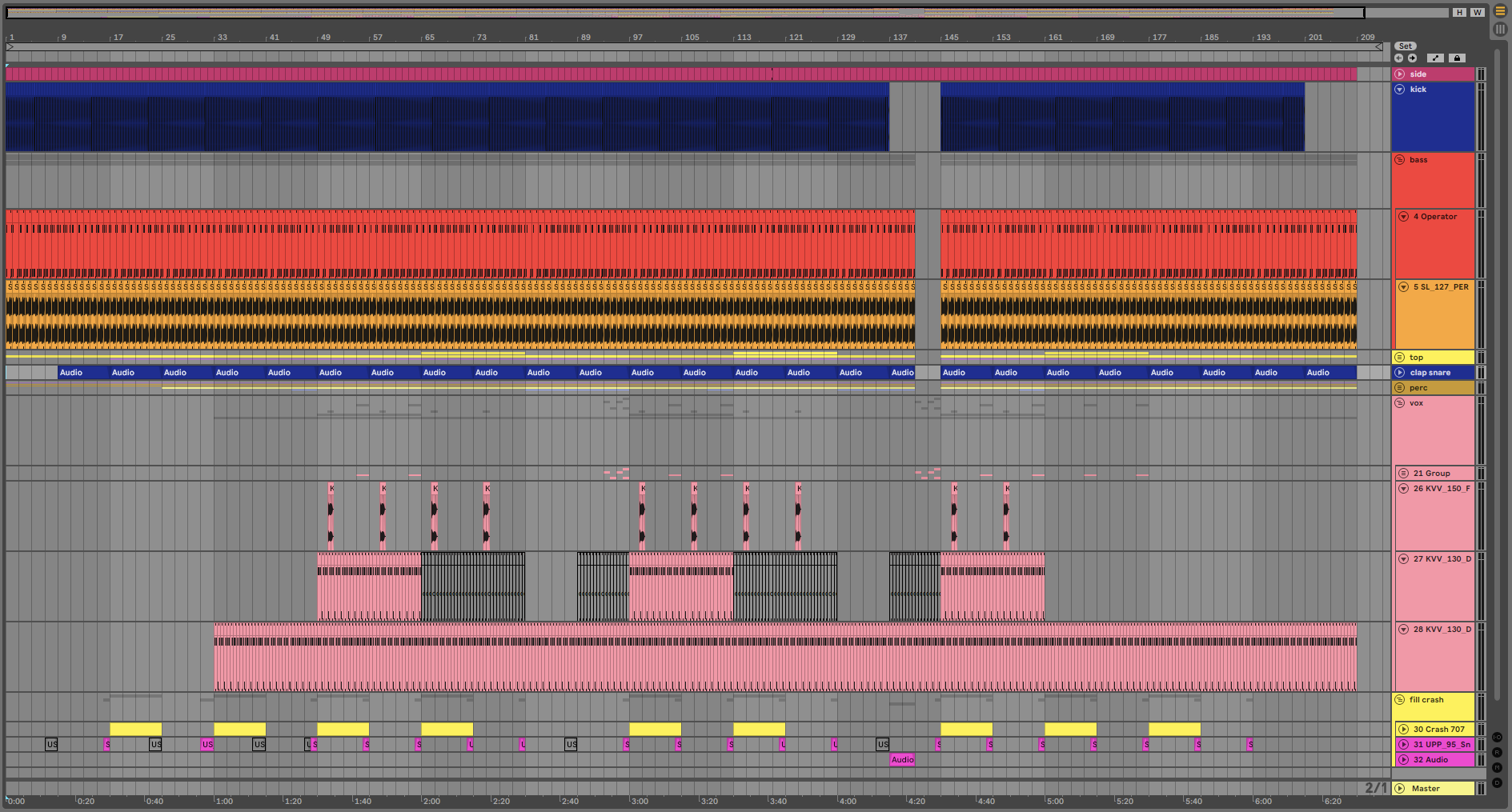This screenshot has width=1512, height=812.
Task: Optimize arrangement height with H button
Action: [x=1460, y=12]
